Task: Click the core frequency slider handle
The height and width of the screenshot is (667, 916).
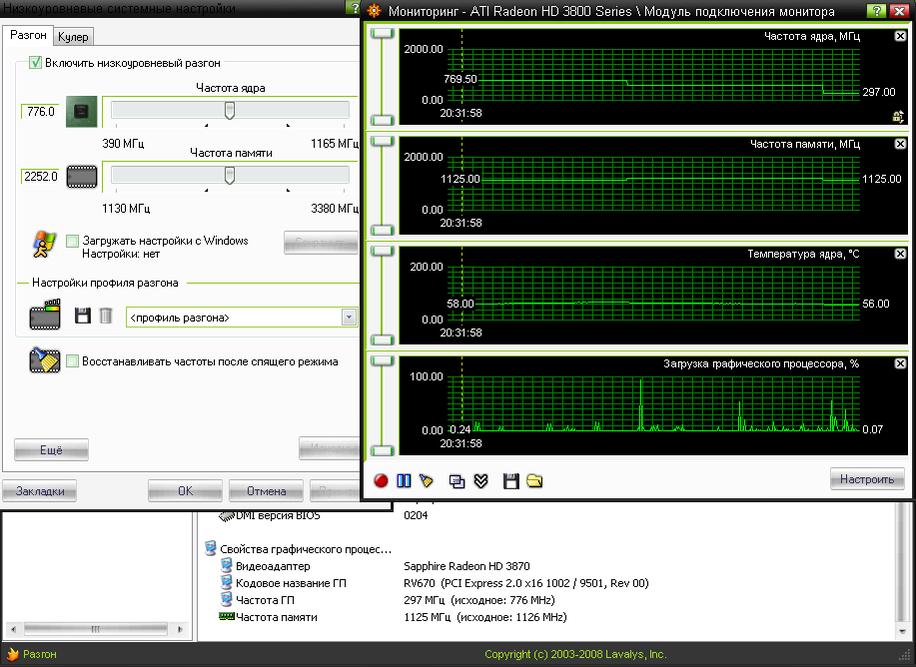Action: (x=229, y=110)
